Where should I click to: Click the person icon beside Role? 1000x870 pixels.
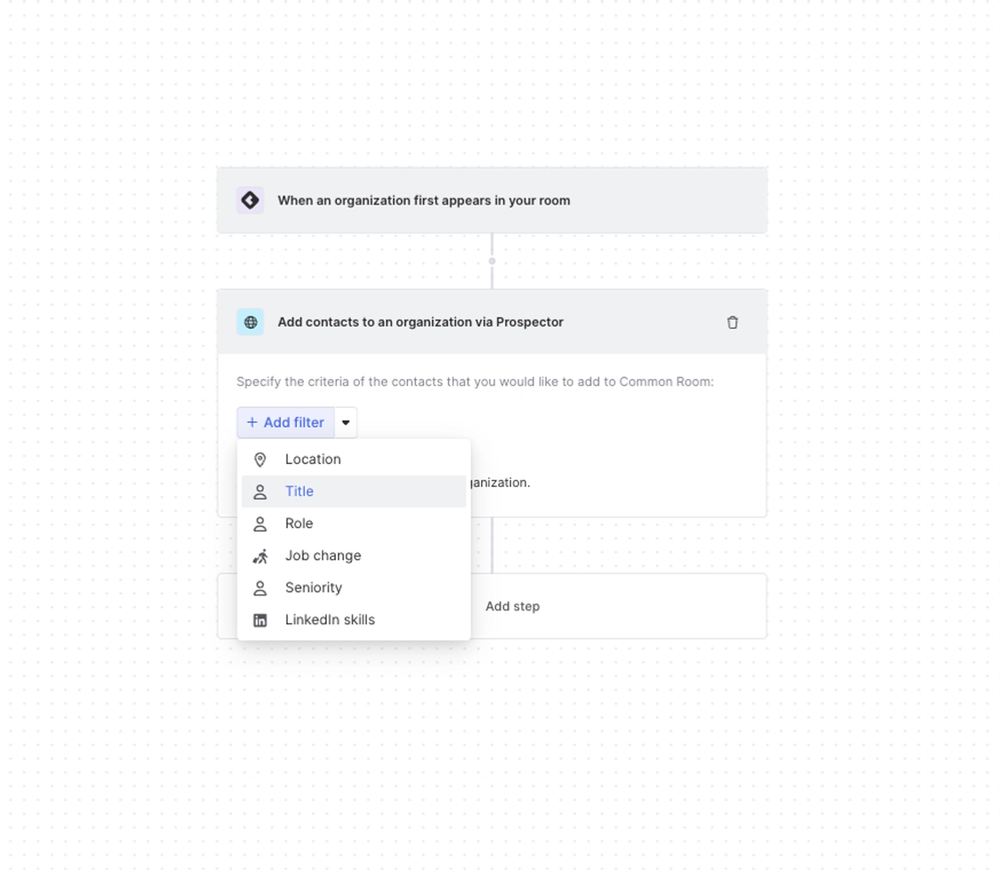[260, 524]
